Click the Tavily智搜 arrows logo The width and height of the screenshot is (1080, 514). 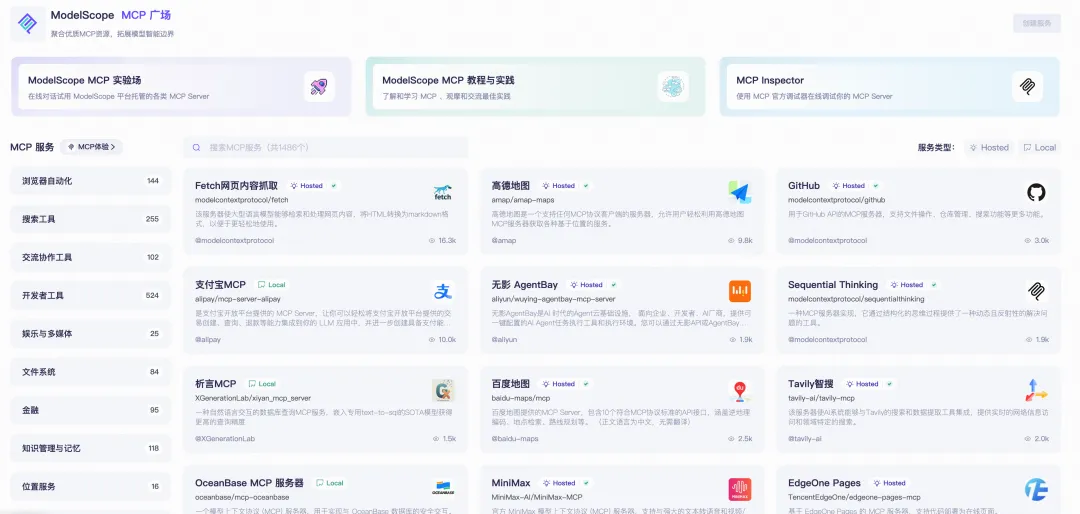[1036, 391]
